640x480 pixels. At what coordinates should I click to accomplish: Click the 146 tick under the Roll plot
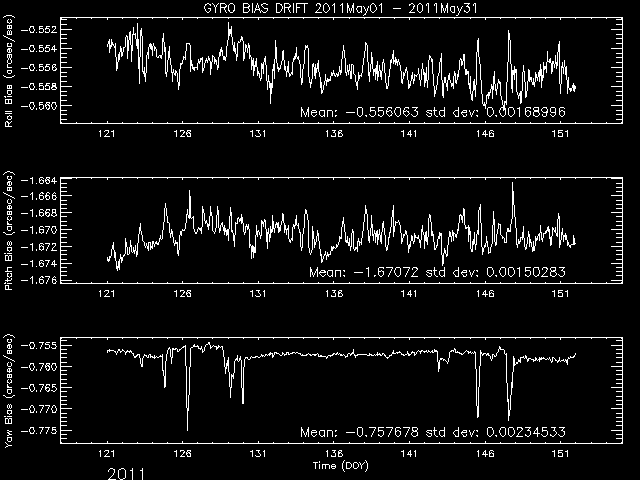[485, 133]
